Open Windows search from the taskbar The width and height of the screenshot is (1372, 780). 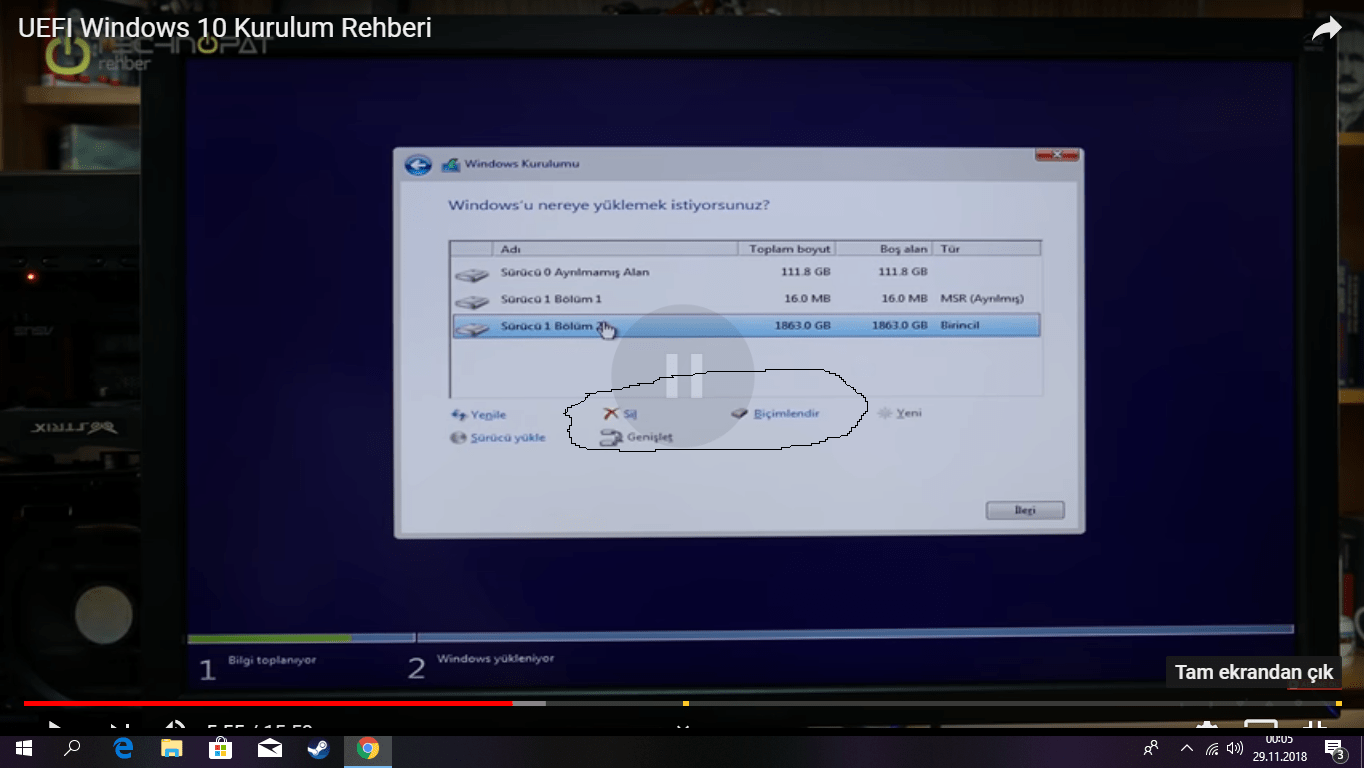(x=72, y=748)
